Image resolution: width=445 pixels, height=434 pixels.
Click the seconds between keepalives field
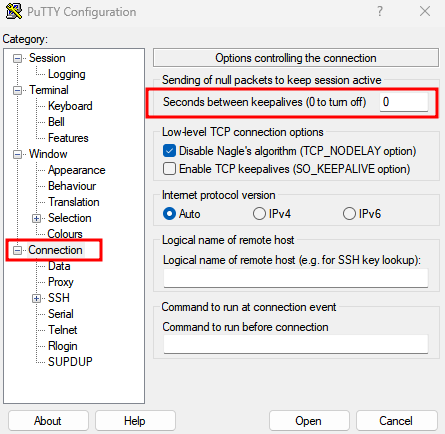tap(404, 102)
